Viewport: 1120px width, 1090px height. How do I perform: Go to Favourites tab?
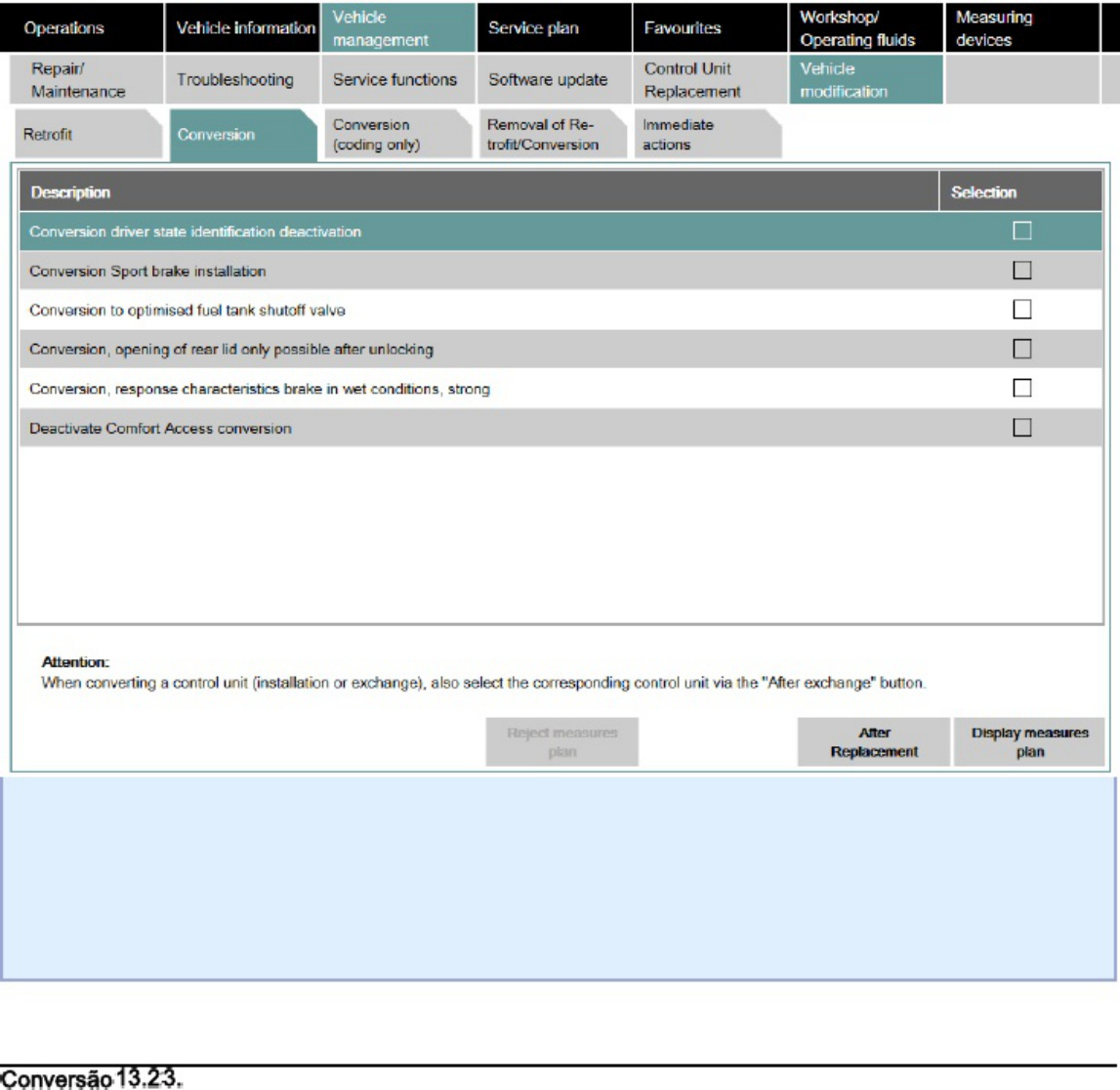point(710,27)
